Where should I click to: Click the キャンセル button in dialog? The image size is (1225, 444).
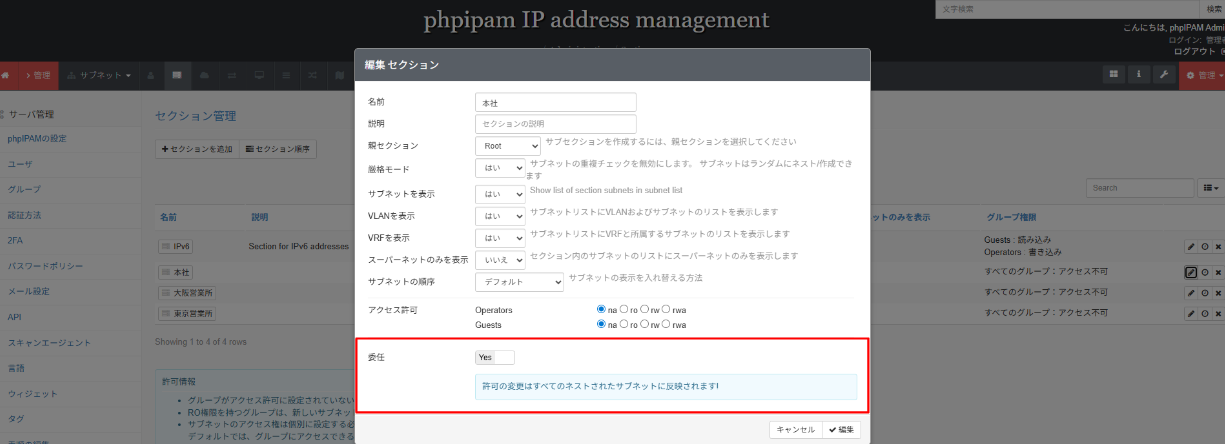coord(796,430)
